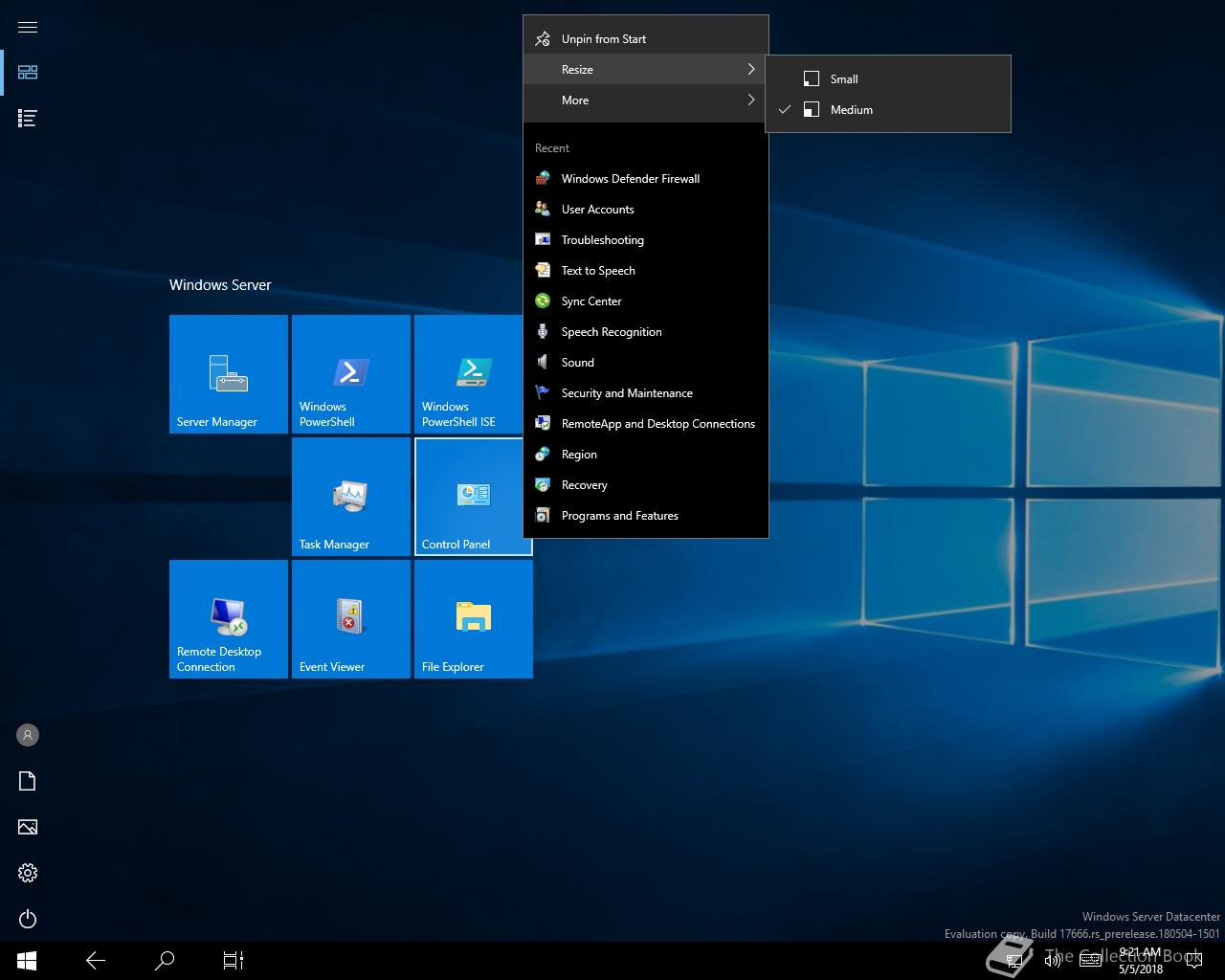
Task: Open RemoteApp and Desktop Connections
Action: pos(646,424)
